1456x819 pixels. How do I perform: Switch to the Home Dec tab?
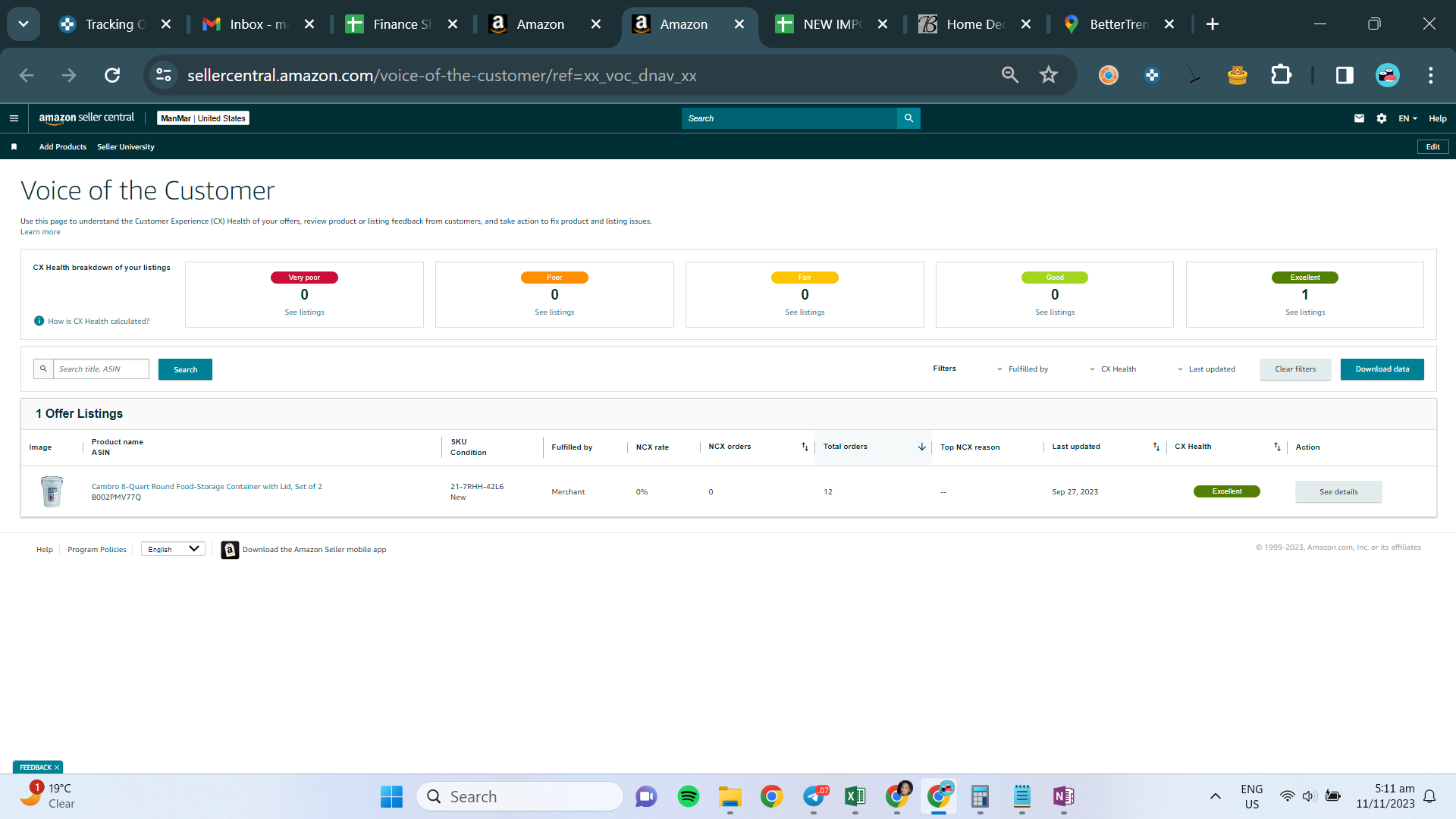tap(975, 24)
